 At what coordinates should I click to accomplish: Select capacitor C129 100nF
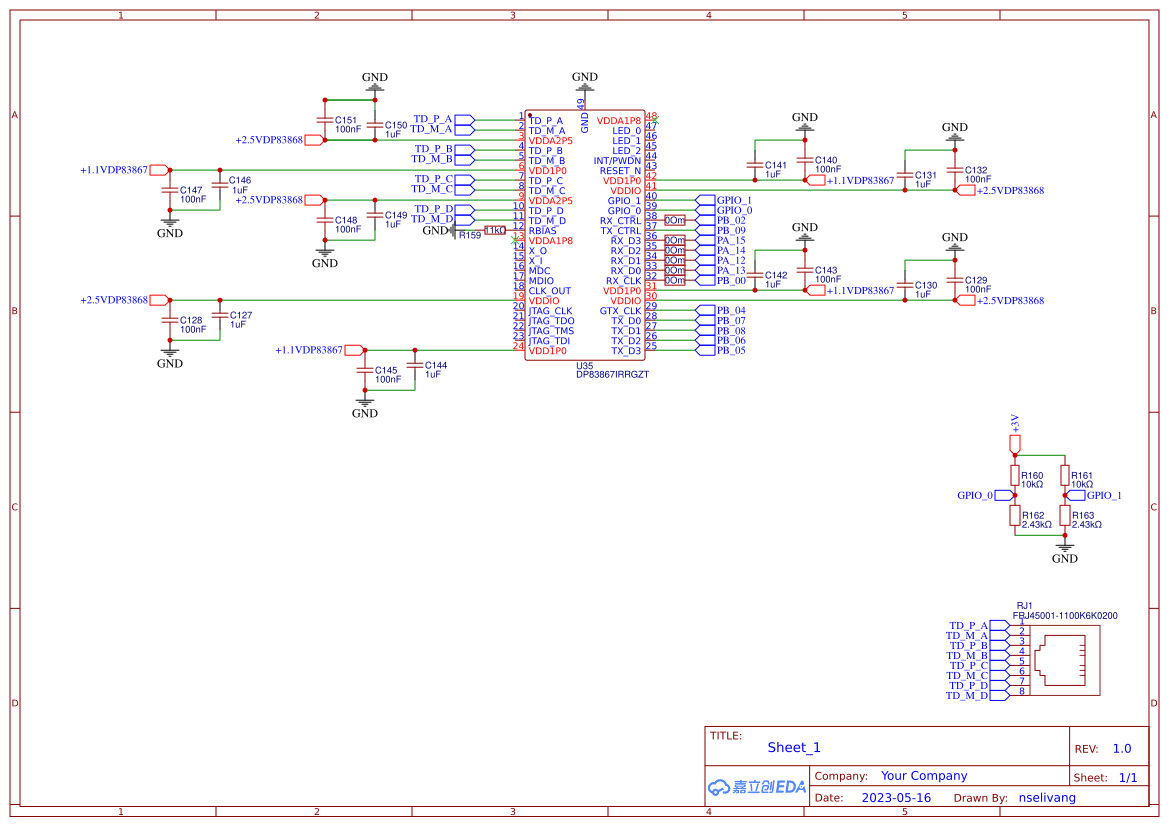(x=954, y=280)
